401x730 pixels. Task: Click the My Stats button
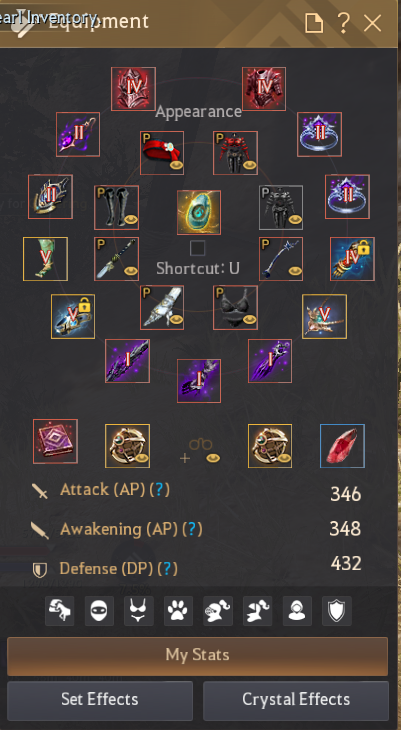(x=197, y=656)
